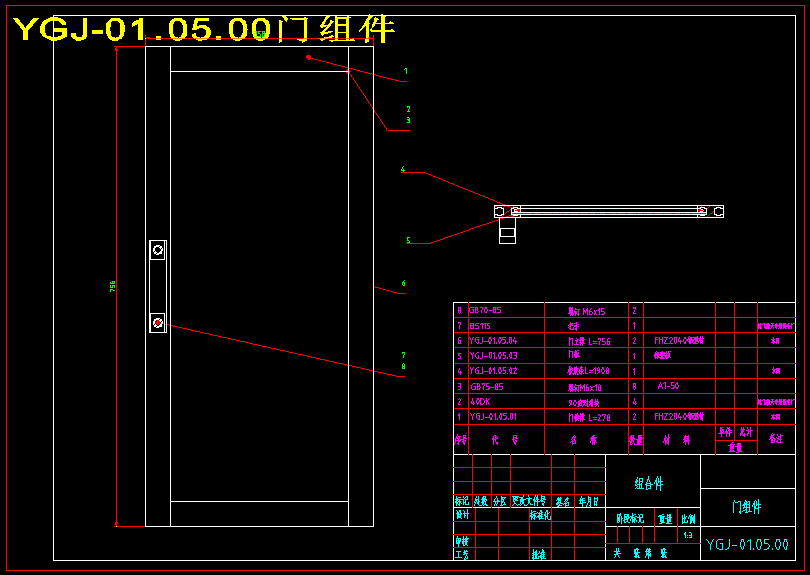Image resolution: width=810 pixels, height=575 pixels.
Task: Click the name cell with L=278
Action: [589, 417]
